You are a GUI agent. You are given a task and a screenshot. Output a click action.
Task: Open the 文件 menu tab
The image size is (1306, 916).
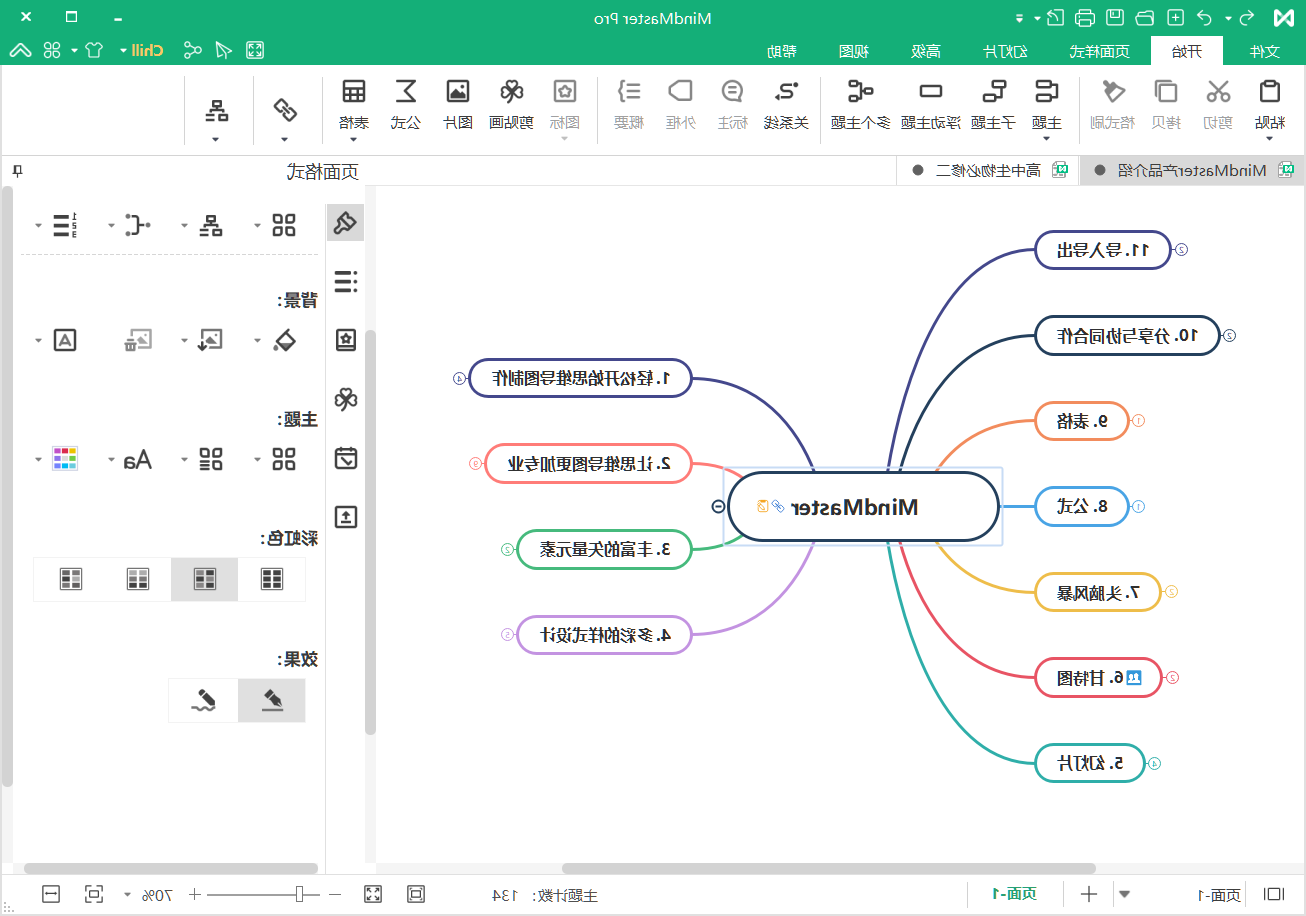1266,51
